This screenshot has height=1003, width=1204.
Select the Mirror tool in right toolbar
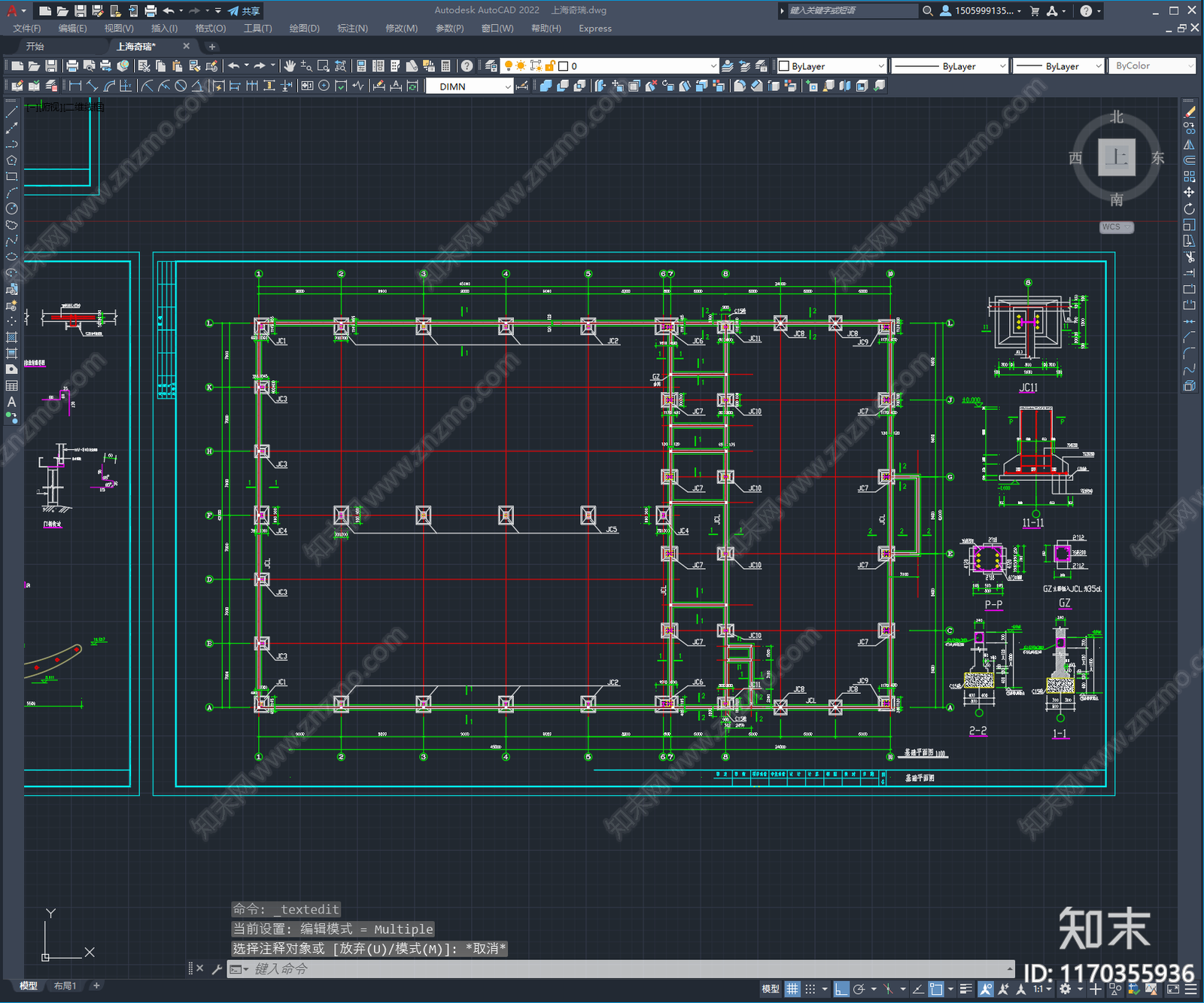[1189, 144]
